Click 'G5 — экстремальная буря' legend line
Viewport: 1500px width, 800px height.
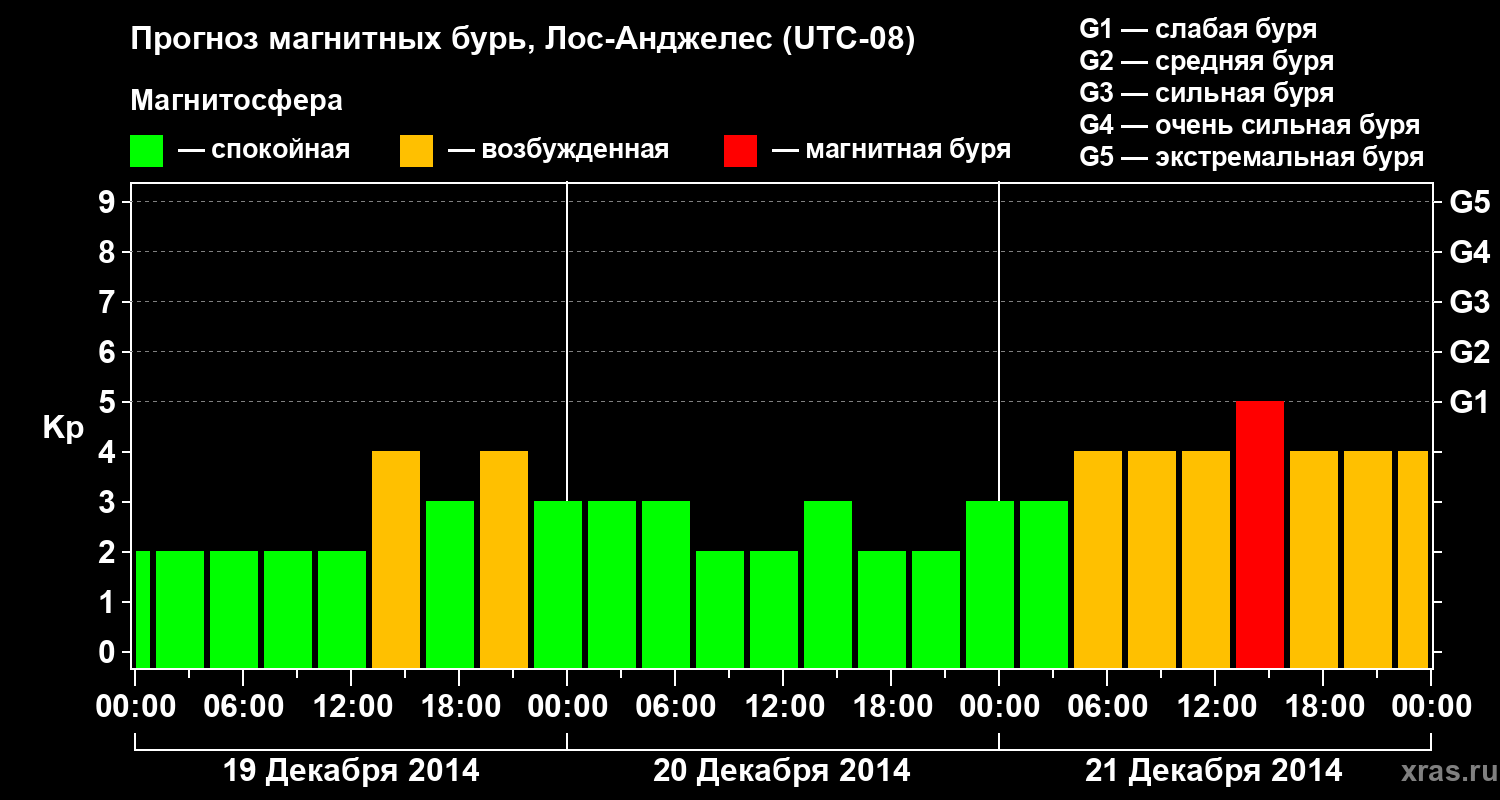[1252, 158]
